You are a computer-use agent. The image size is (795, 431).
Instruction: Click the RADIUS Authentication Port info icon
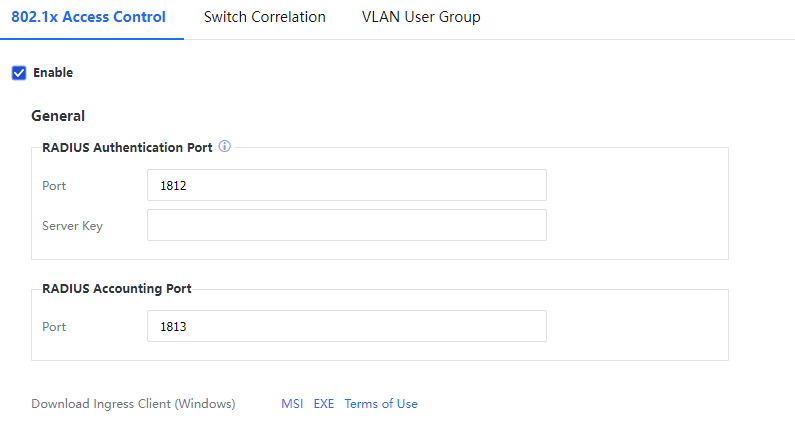225,147
